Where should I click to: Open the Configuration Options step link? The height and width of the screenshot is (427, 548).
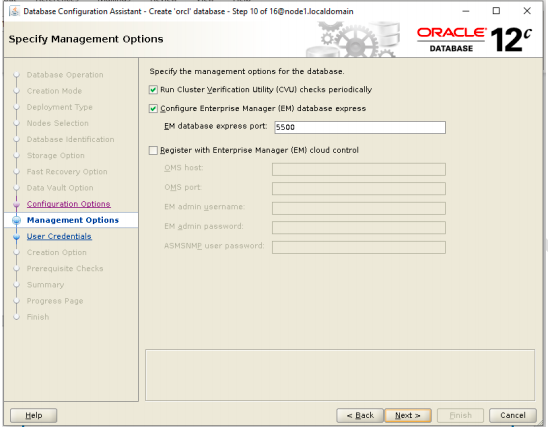coord(68,204)
